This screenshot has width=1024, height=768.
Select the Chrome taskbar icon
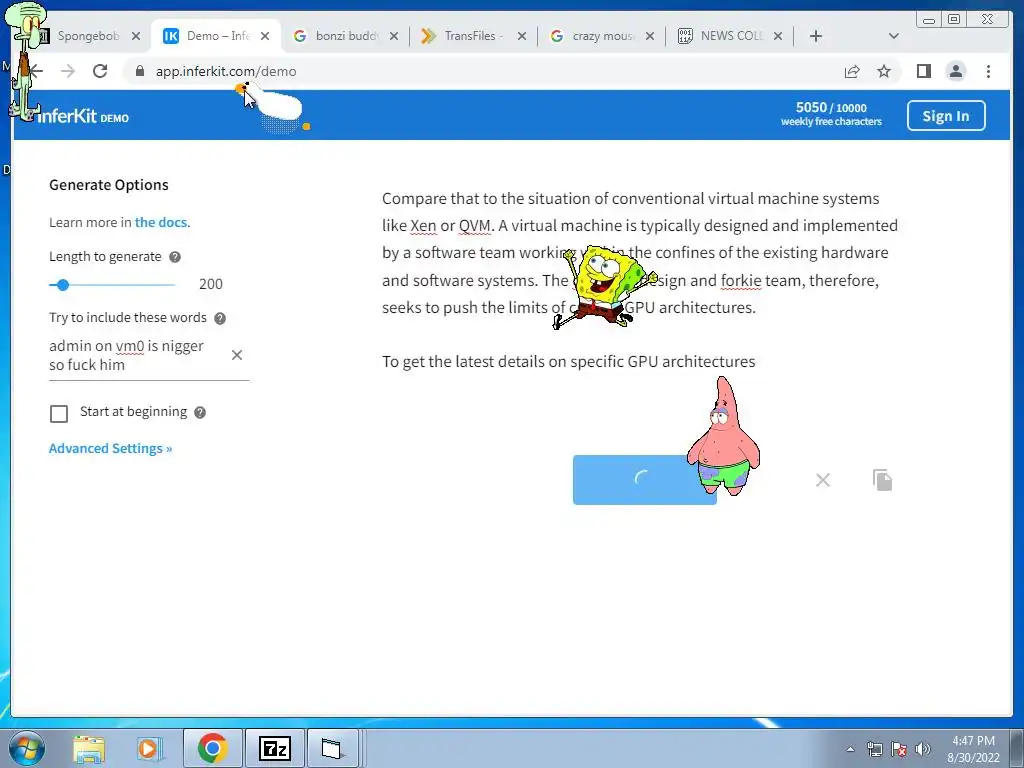click(x=212, y=748)
